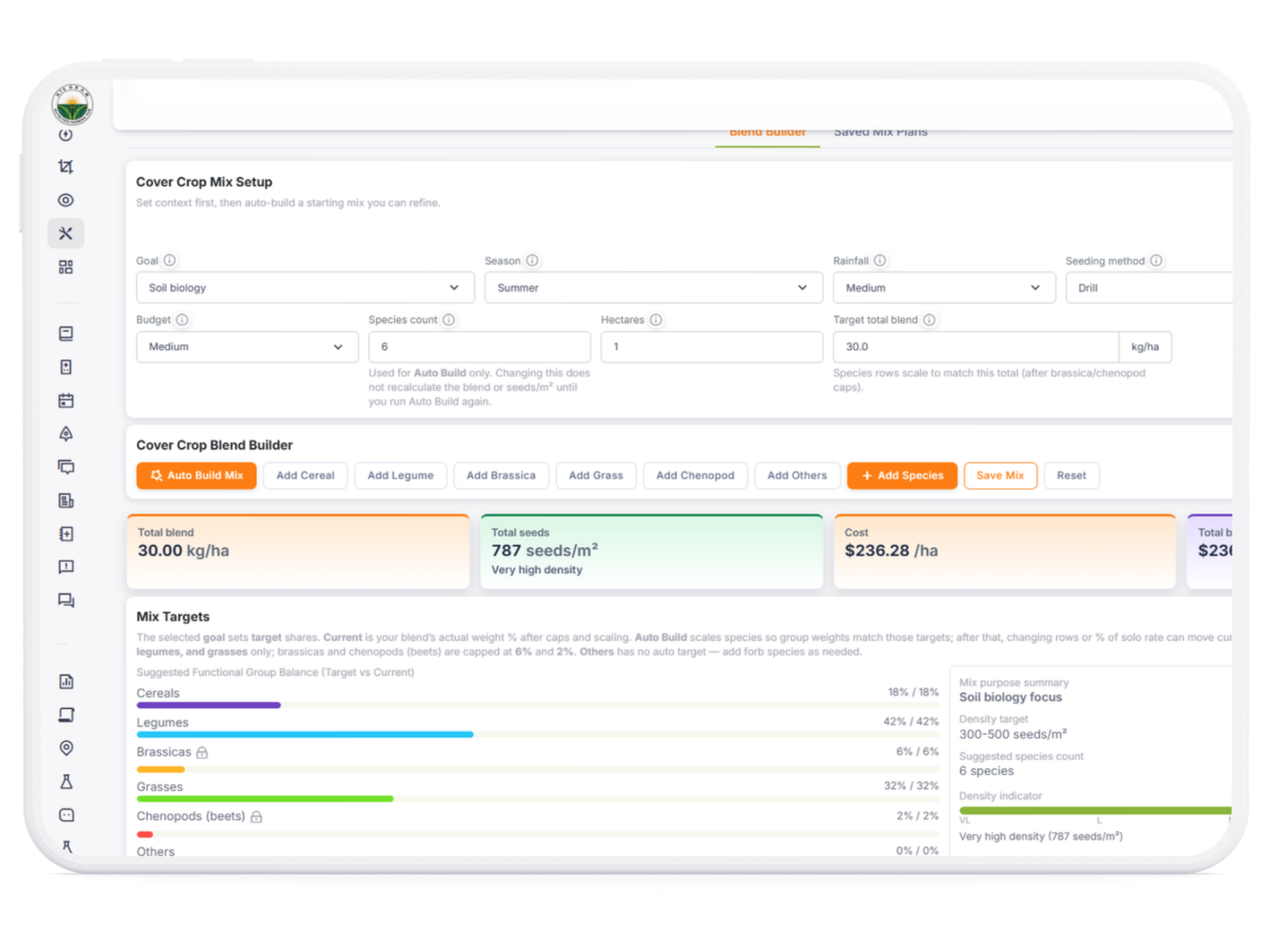Expand the Goal dropdown showing Soil biology
The height and width of the screenshot is (952, 1270).
point(305,288)
